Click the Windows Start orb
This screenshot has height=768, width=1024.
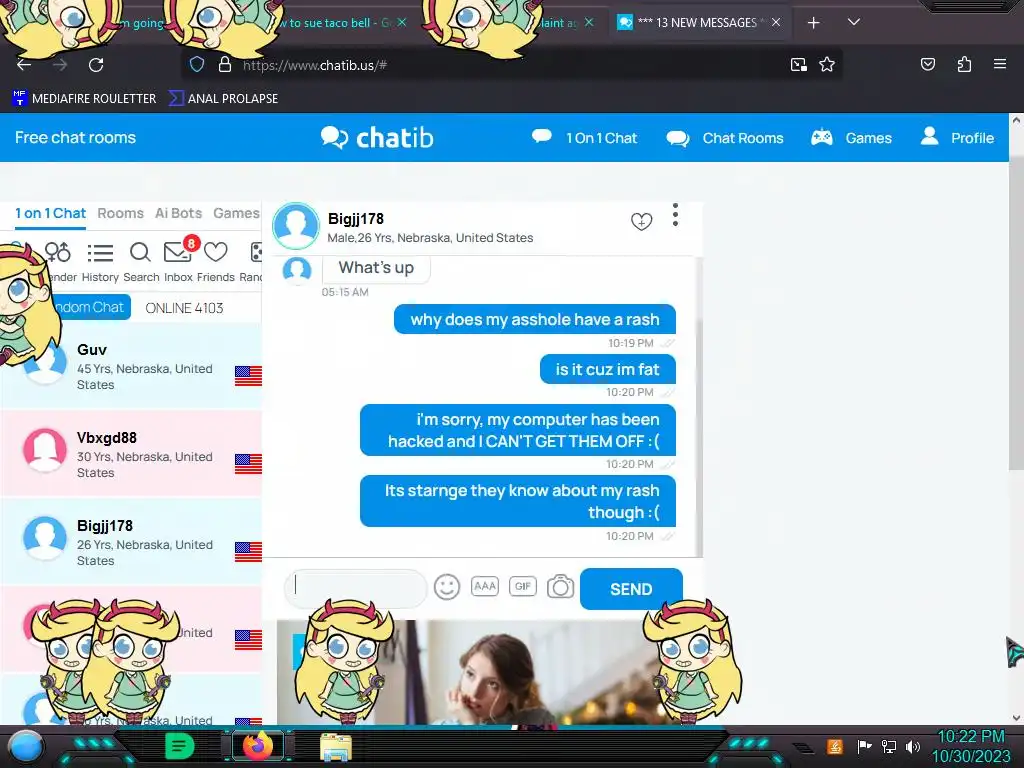click(27, 748)
